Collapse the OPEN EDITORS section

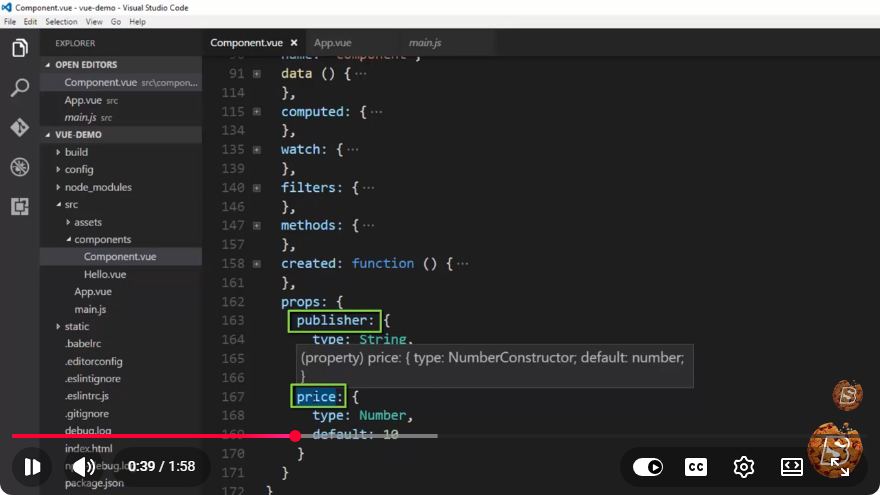coord(48,65)
